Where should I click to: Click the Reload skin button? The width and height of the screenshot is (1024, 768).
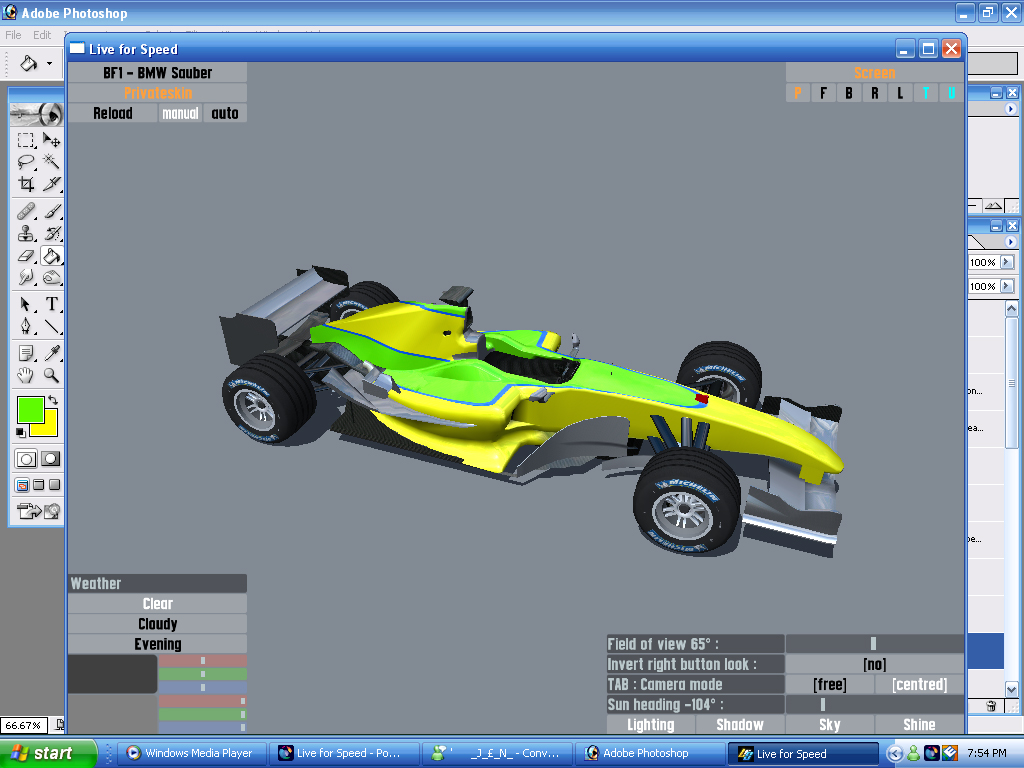(x=112, y=113)
